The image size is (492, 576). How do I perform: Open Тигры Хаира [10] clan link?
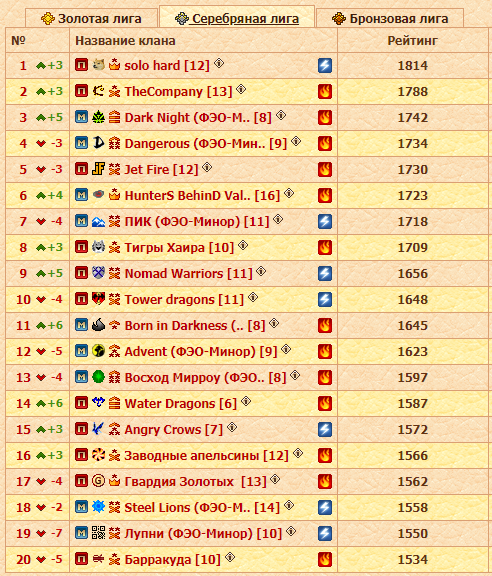[x=179, y=248]
